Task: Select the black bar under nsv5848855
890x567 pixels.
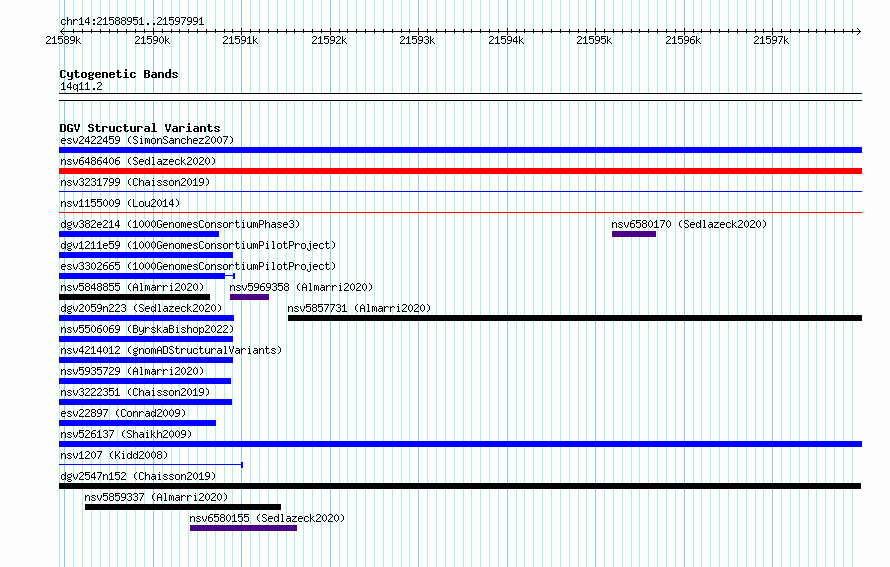Action: click(x=135, y=297)
